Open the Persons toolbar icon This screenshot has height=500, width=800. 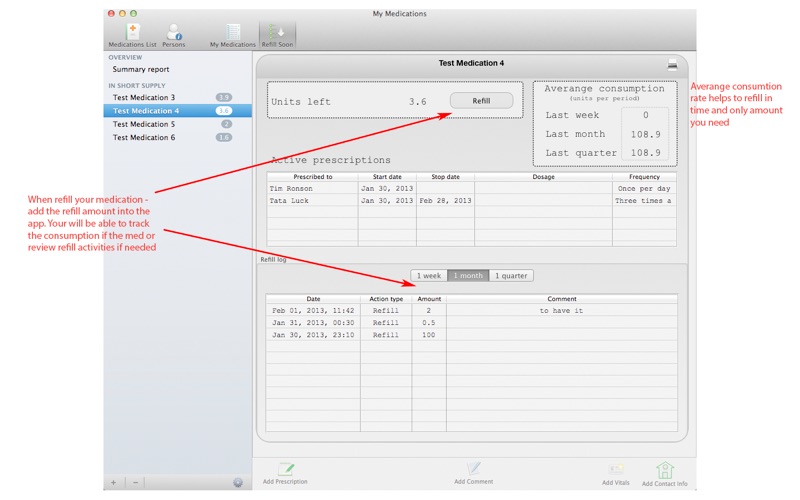pos(174,32)
